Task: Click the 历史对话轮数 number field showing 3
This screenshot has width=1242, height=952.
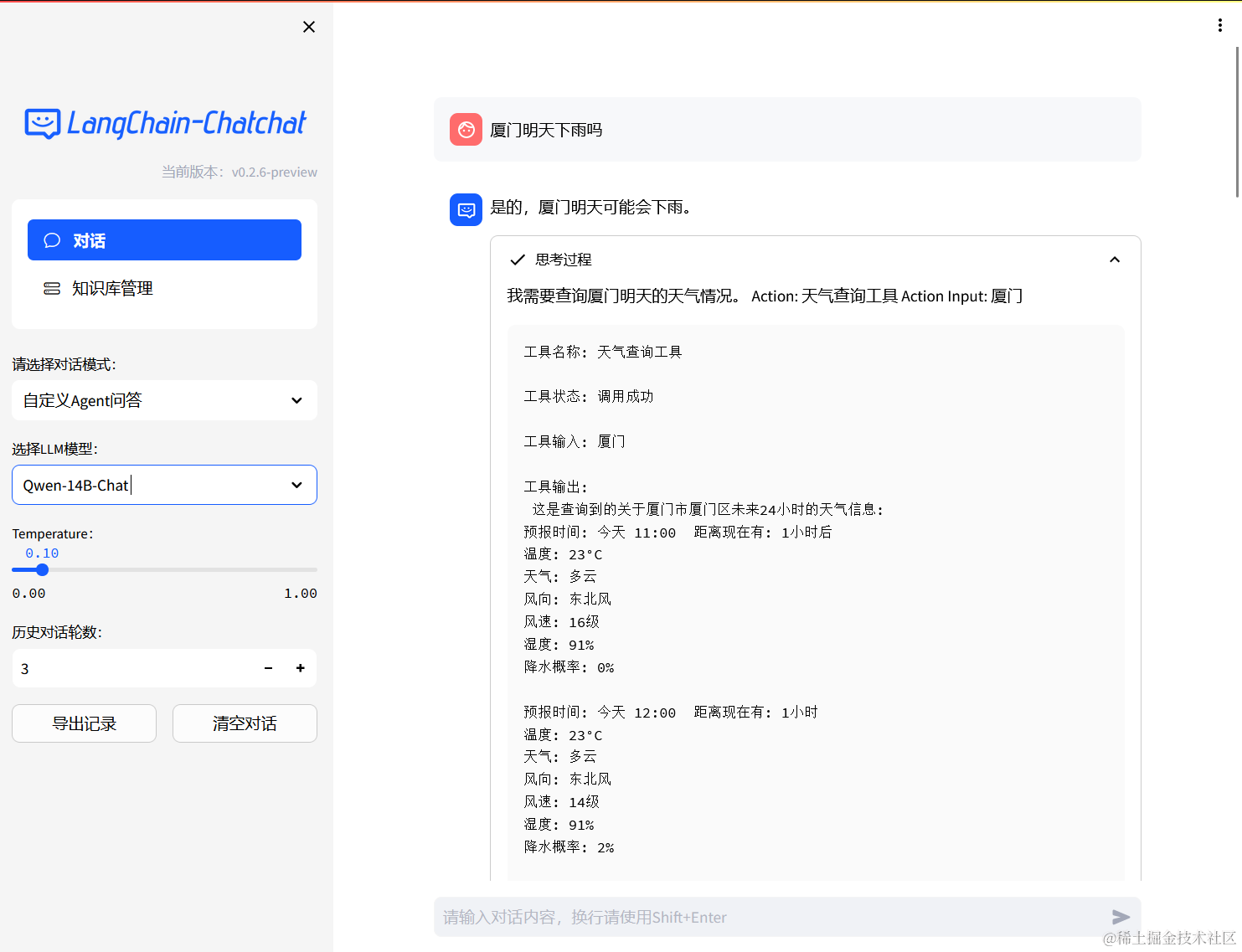Action: click(132, 668)
